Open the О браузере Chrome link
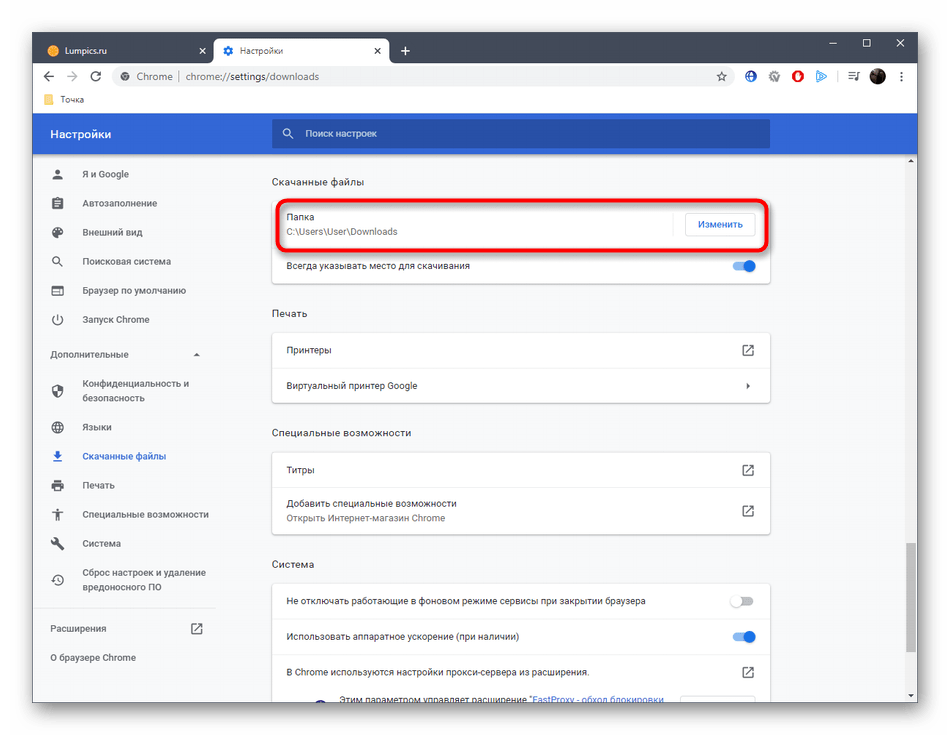Image resolution: width=950 pixels, height=735 pixels. click(93, 658)
